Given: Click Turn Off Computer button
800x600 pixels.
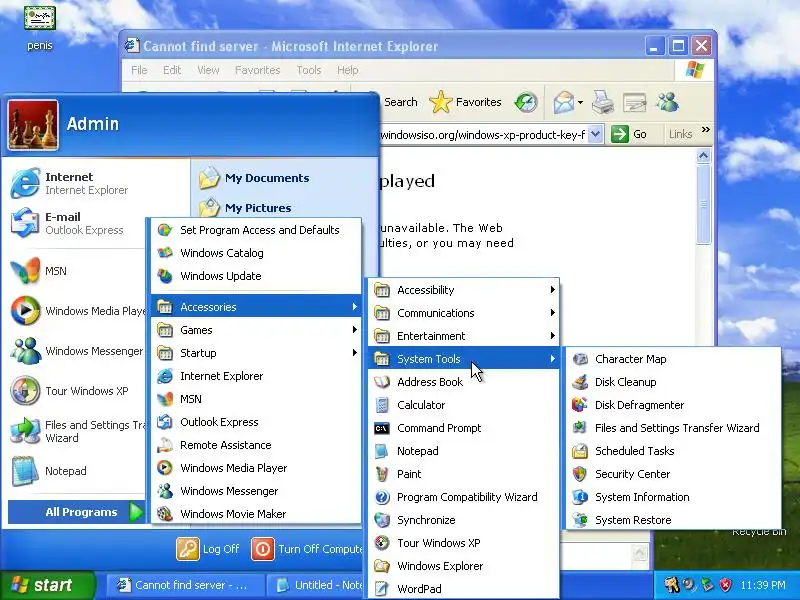Looking at the screenshot, I should click(308, 549).
